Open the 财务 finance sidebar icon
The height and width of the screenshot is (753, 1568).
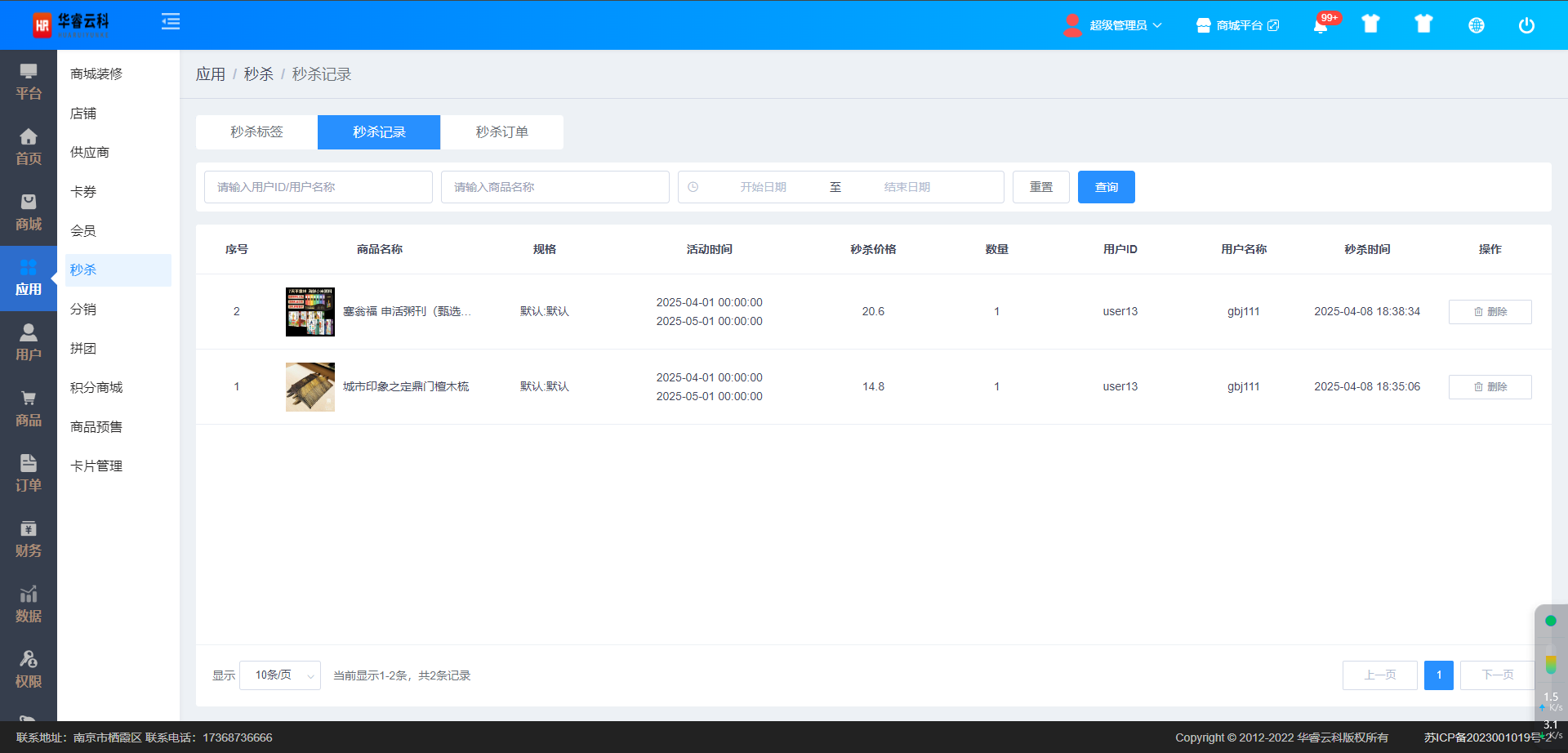click(29, 539)
